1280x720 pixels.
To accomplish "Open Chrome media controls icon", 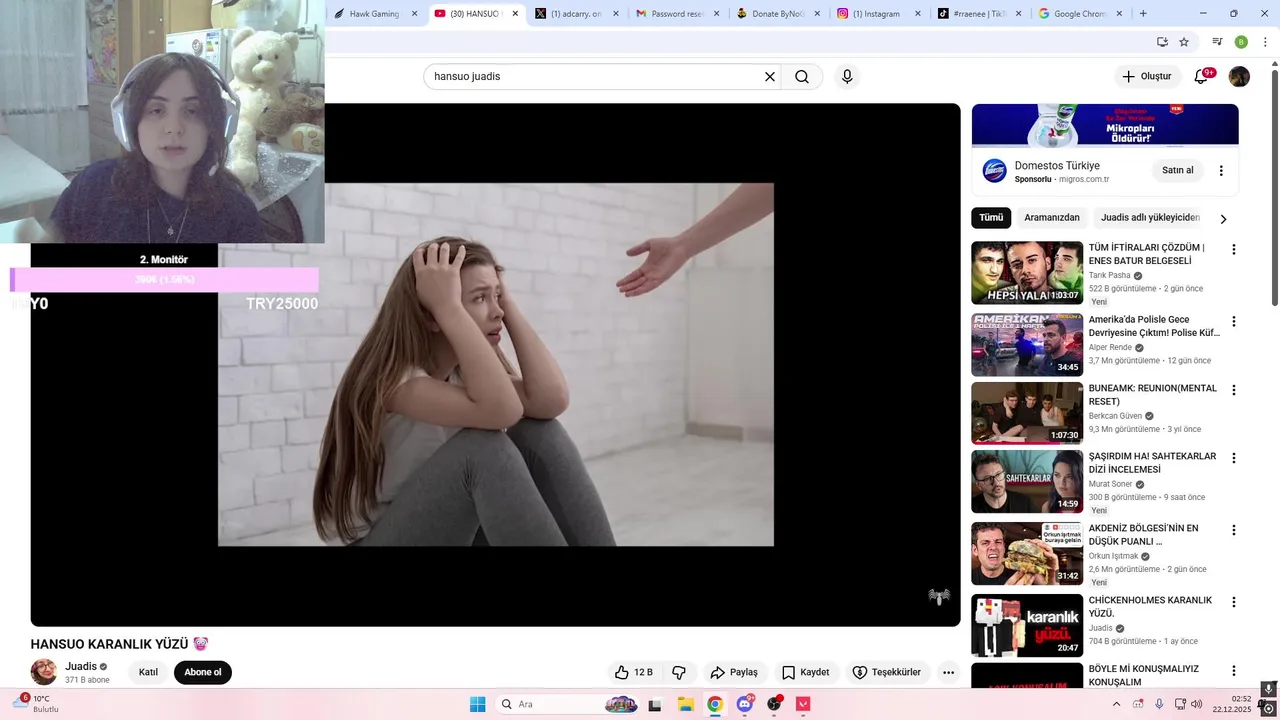I will (1217, 42).
